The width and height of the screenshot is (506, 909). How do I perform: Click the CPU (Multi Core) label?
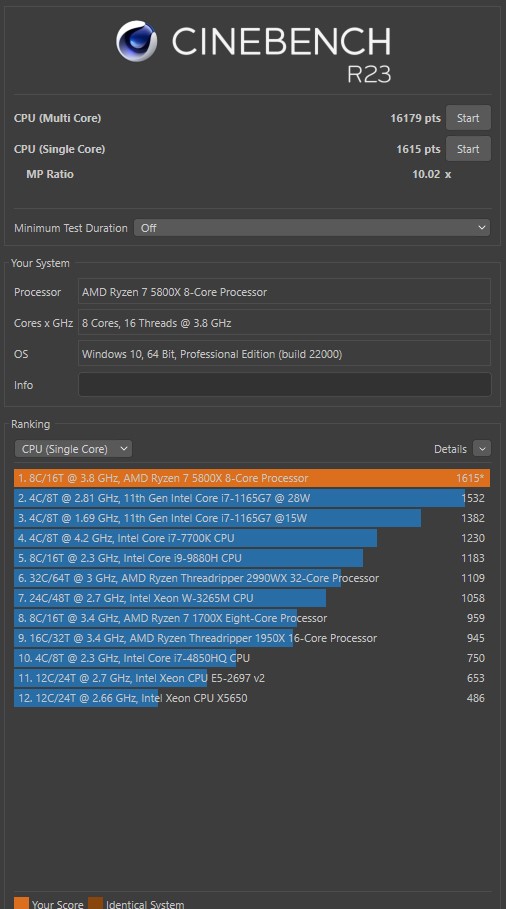(x=57, y=118)
